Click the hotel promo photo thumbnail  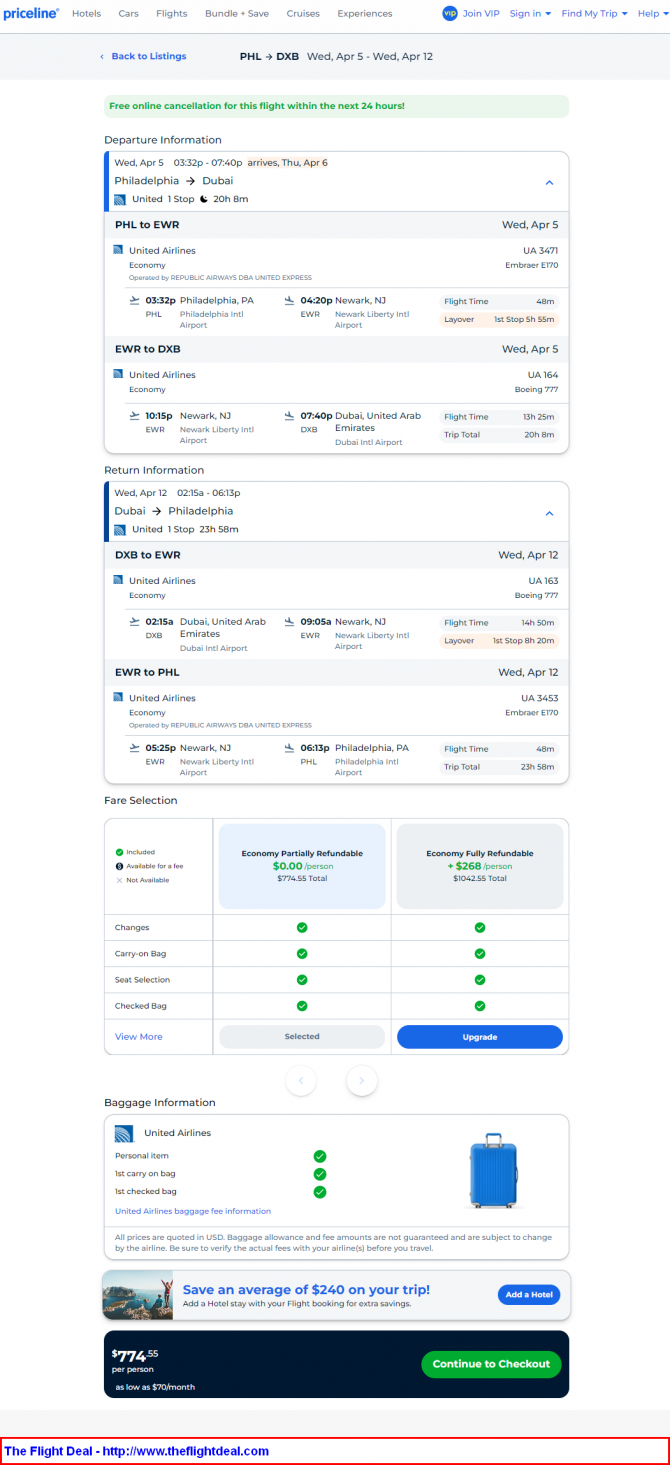138,1295
